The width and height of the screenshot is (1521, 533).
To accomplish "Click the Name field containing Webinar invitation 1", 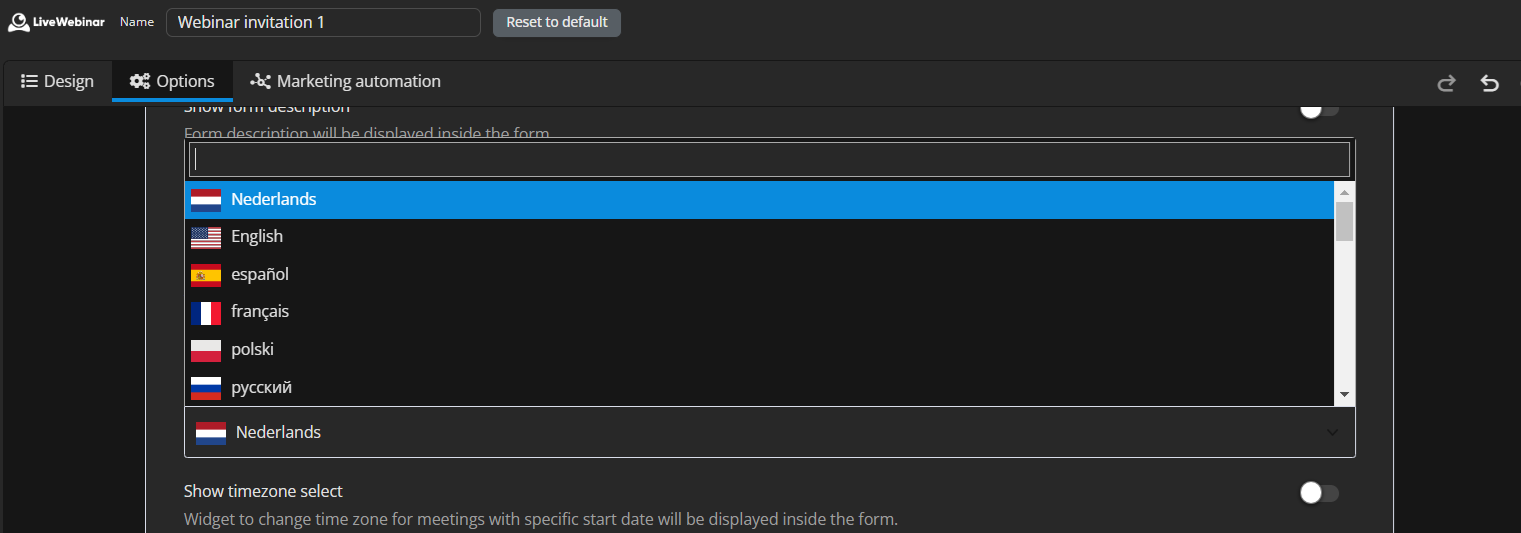I will click(323, 22).
